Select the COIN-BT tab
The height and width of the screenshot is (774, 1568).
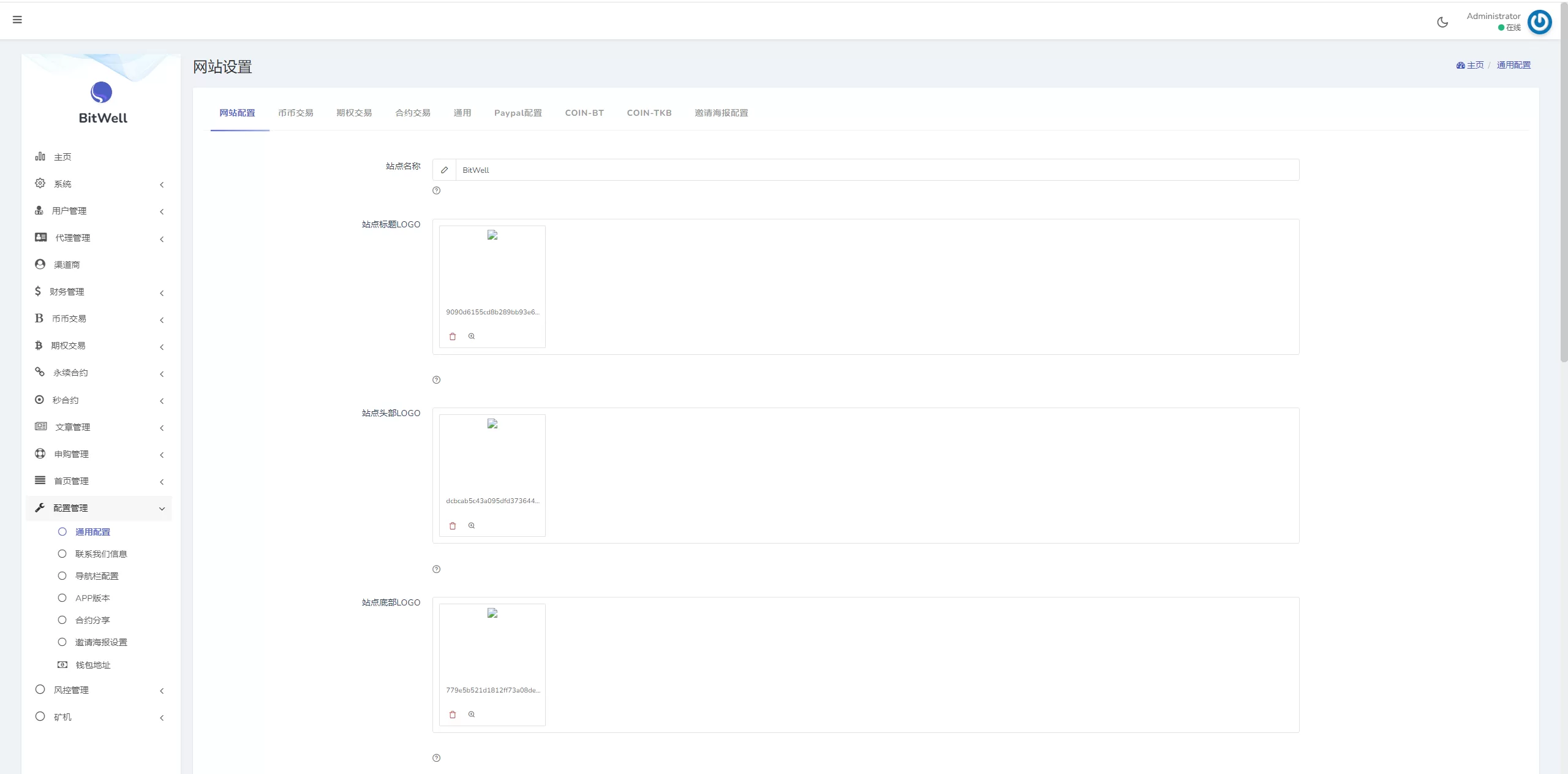click(584, 113)
